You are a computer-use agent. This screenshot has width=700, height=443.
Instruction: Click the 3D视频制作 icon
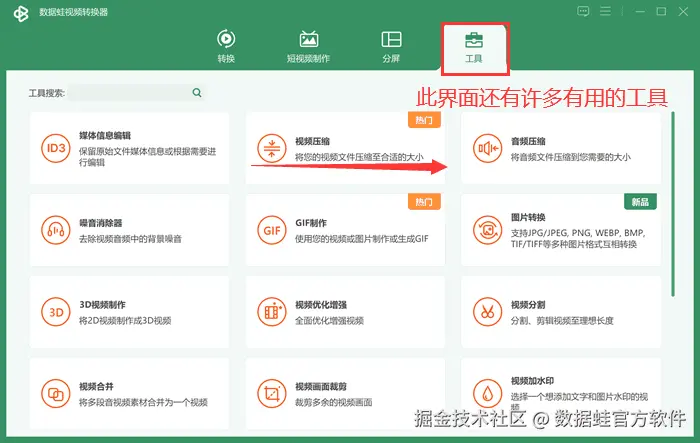[56, 312]
